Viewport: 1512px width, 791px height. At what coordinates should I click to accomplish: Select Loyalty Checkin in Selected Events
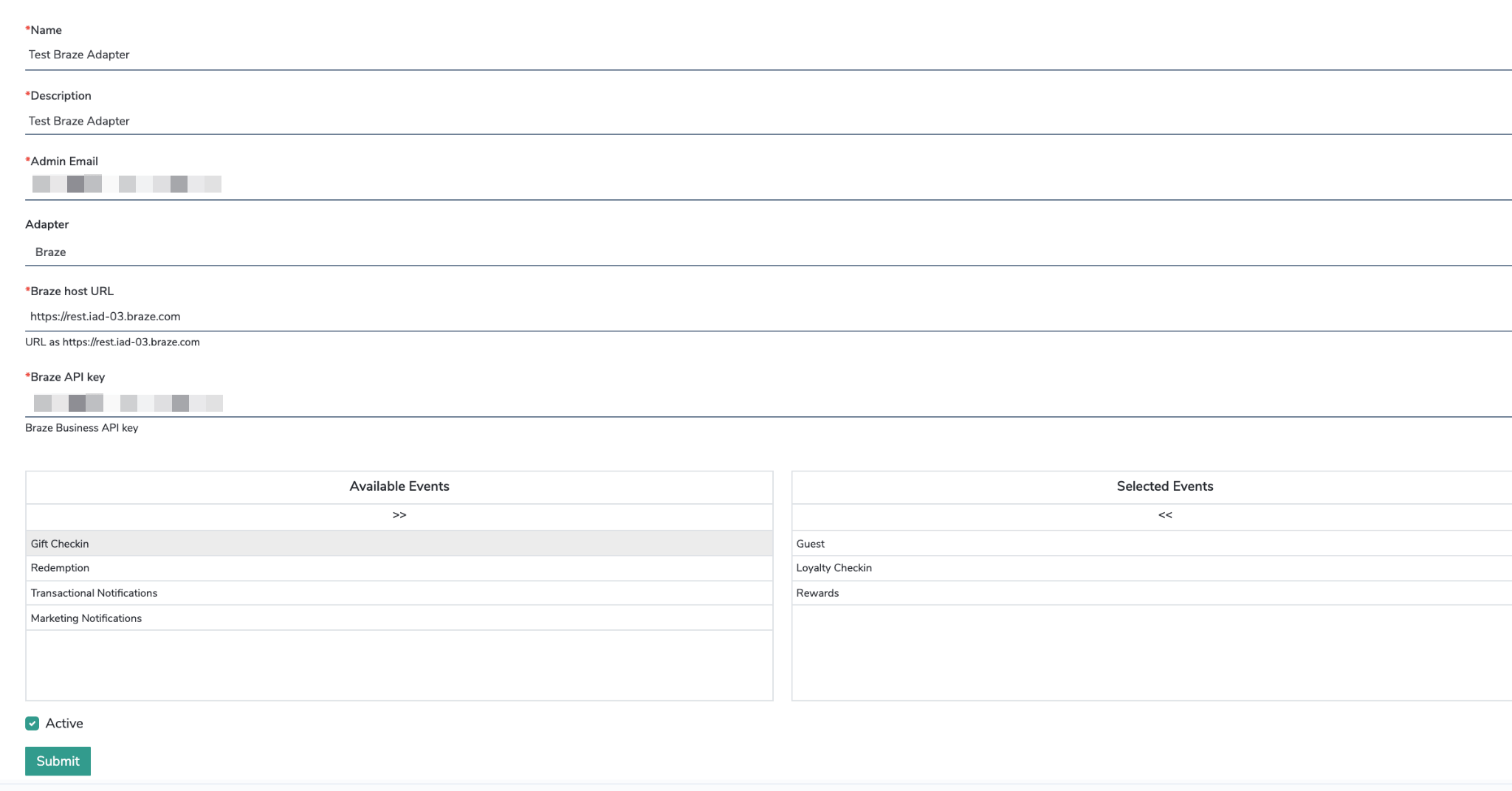(x=1152, y=568)
